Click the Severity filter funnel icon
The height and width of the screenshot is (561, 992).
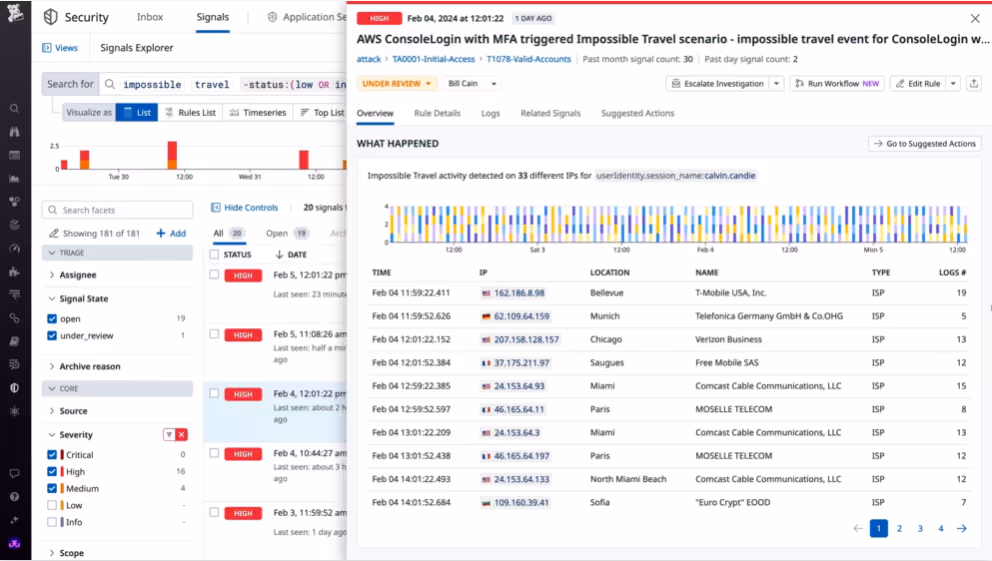(x=169, y=435)
